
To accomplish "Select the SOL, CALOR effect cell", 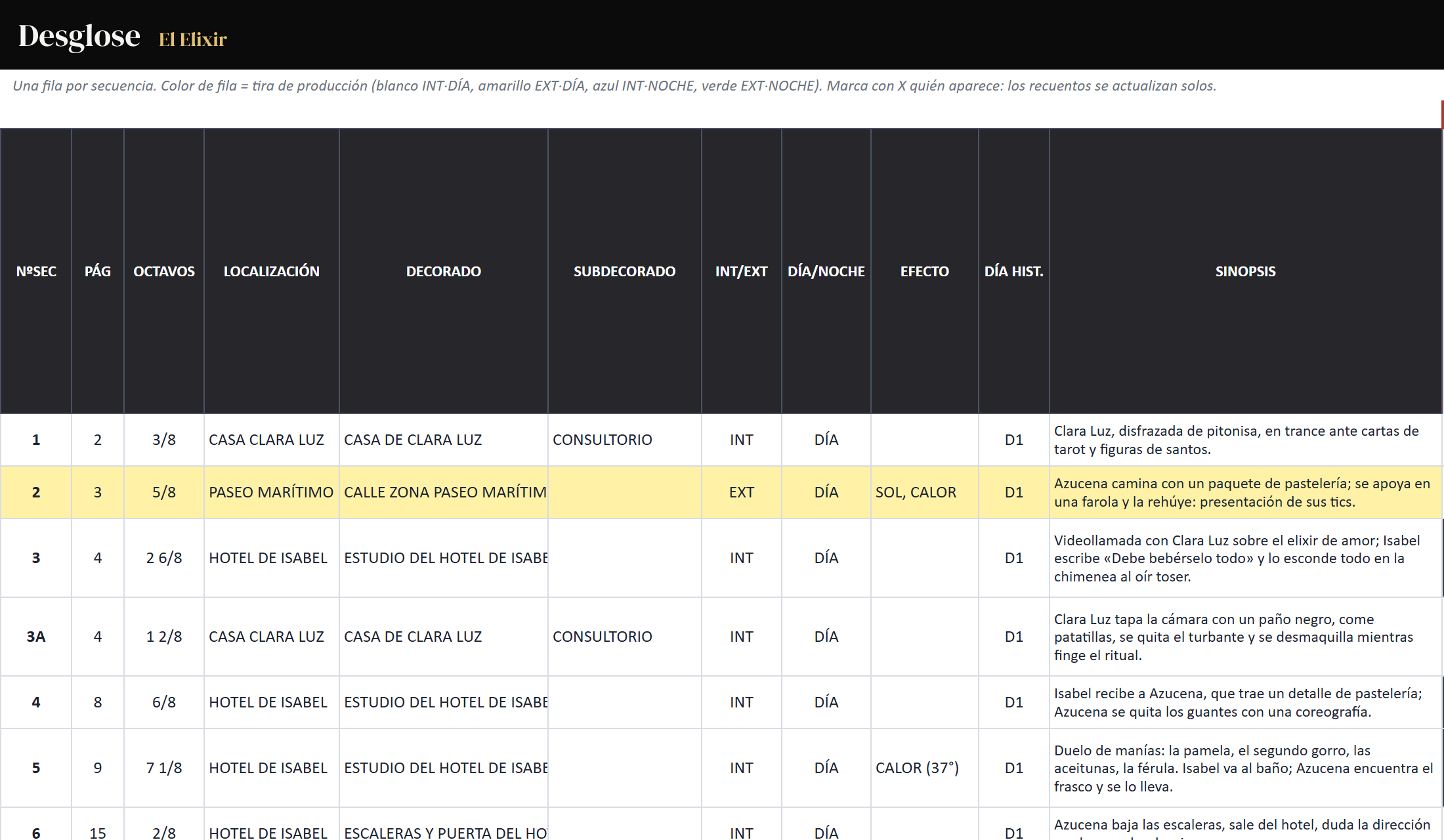I will pyautogui.click(x=925, y=492).
